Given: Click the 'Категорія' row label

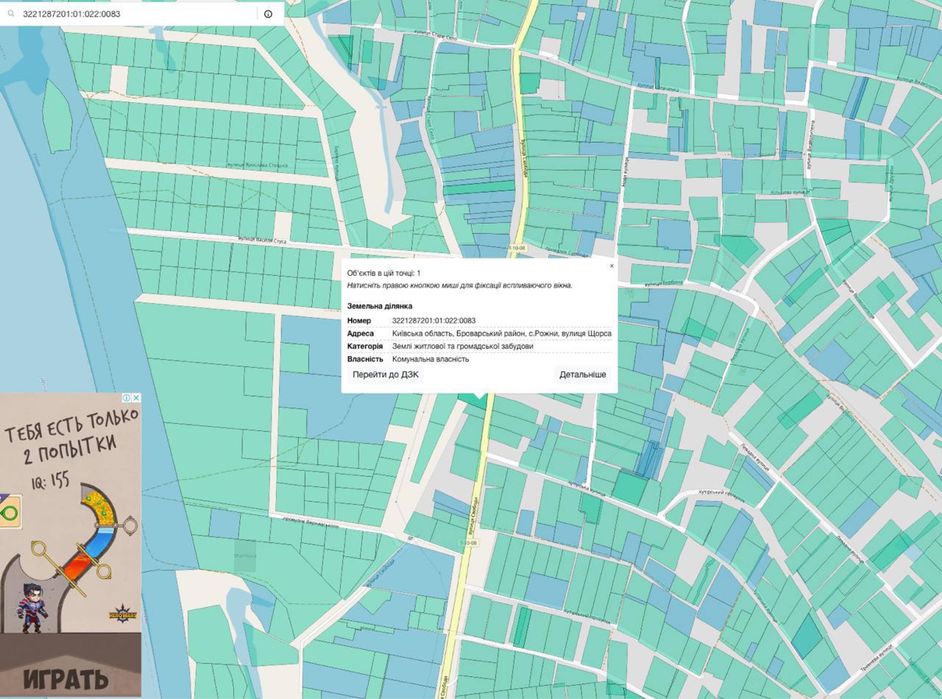Looking at the screenshot, I should point(365,346).
